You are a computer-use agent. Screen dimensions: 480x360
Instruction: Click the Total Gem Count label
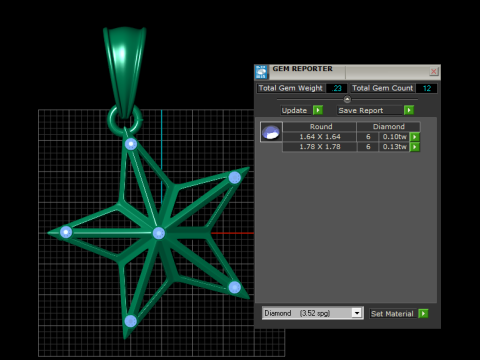point(383,88)
